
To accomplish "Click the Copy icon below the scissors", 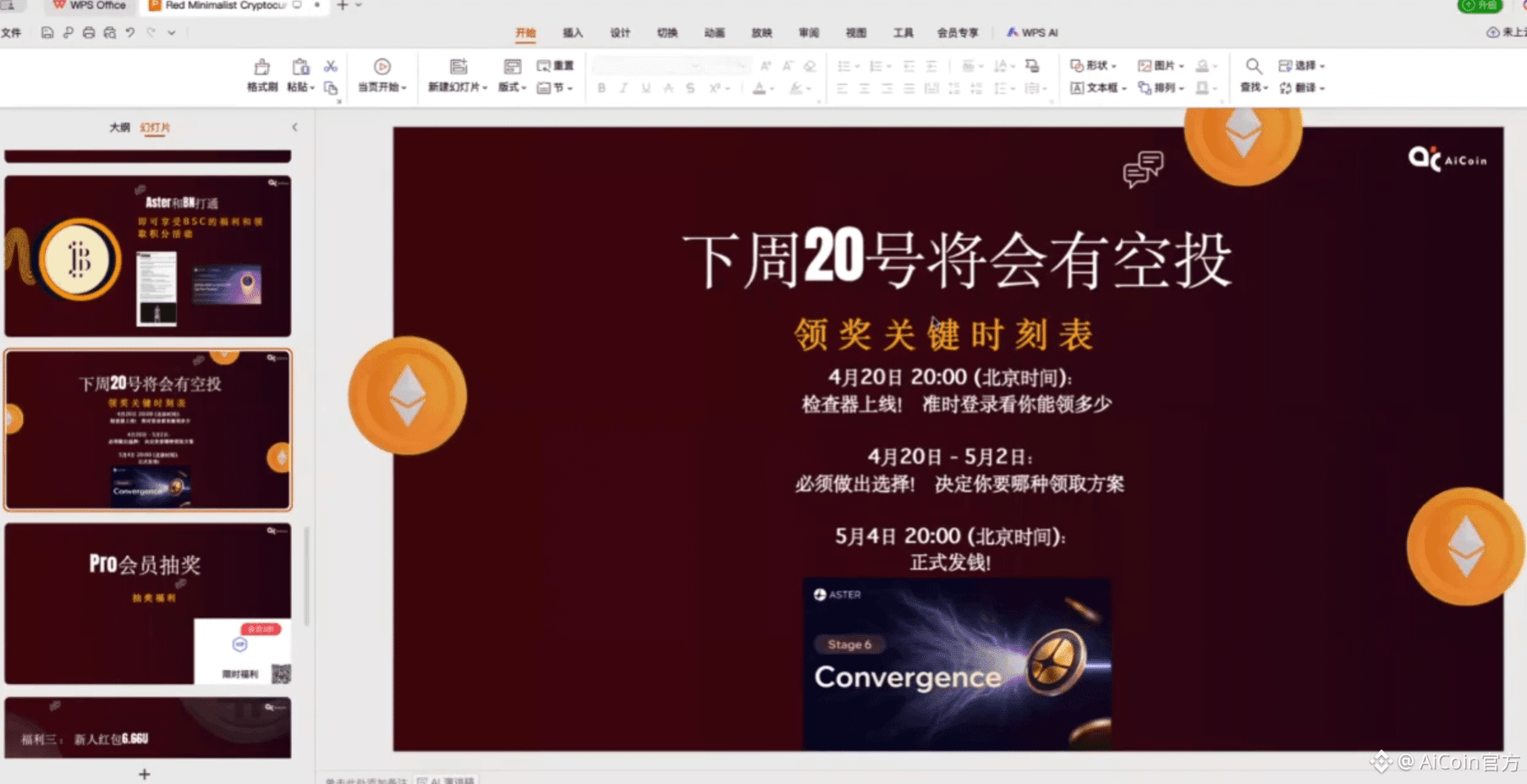I will (x=331, y=88).
